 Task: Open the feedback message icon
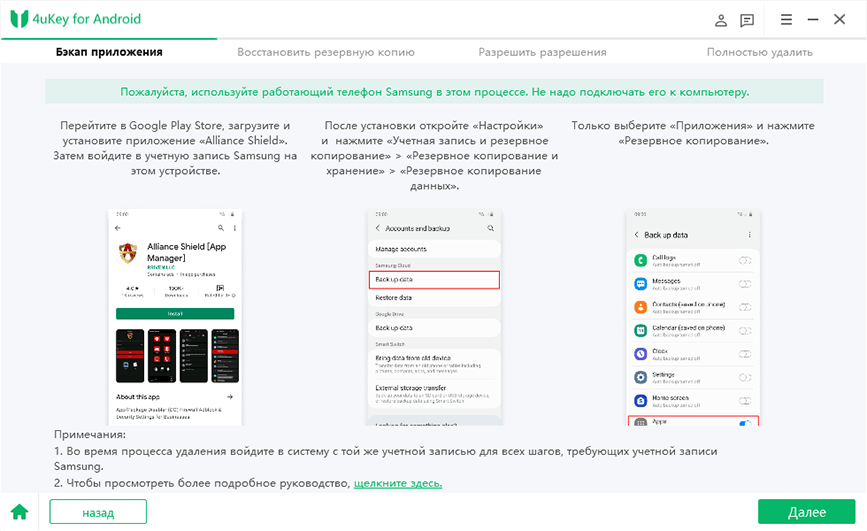[747, 19]
